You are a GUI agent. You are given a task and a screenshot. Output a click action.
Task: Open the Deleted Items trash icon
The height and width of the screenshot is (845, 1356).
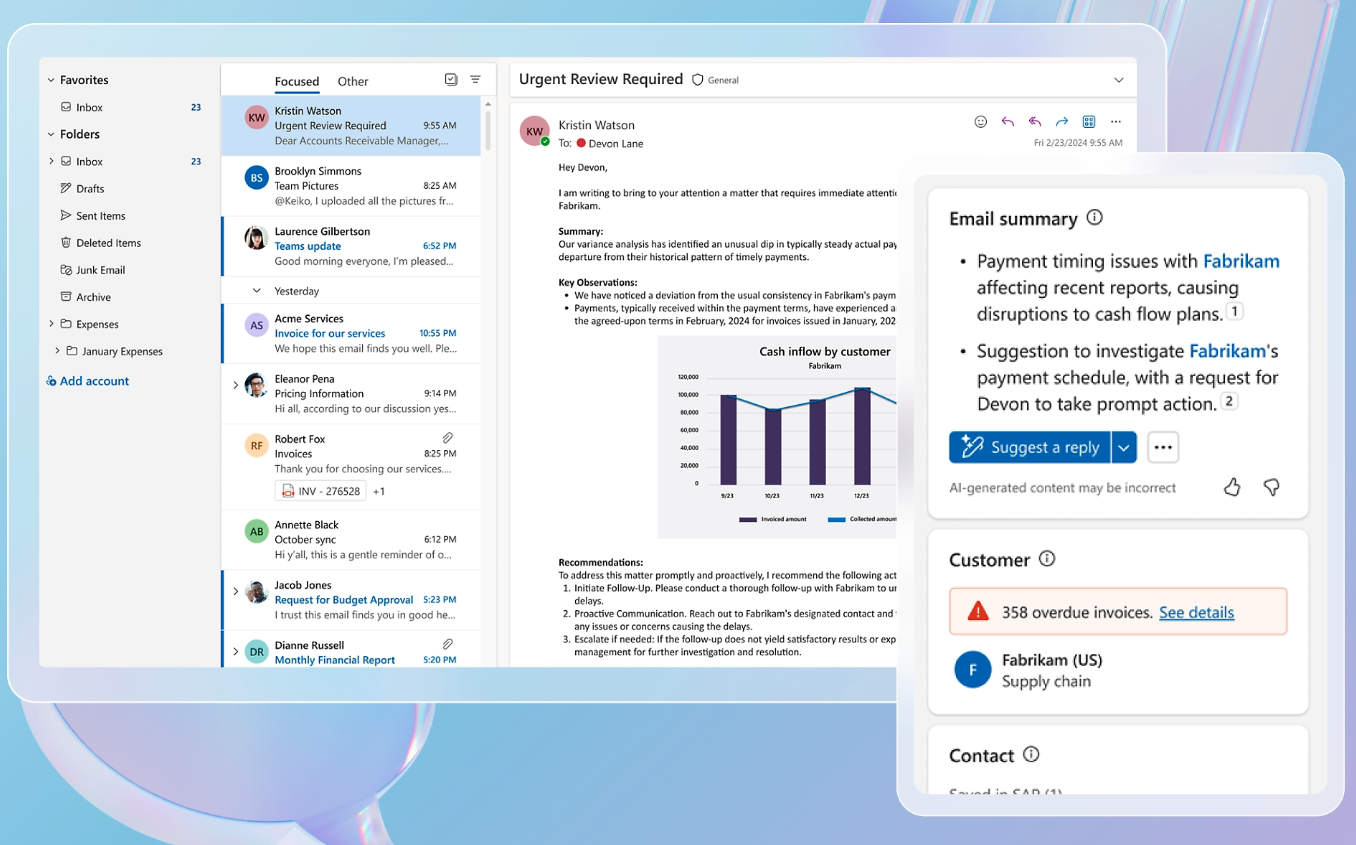point(66,242)
